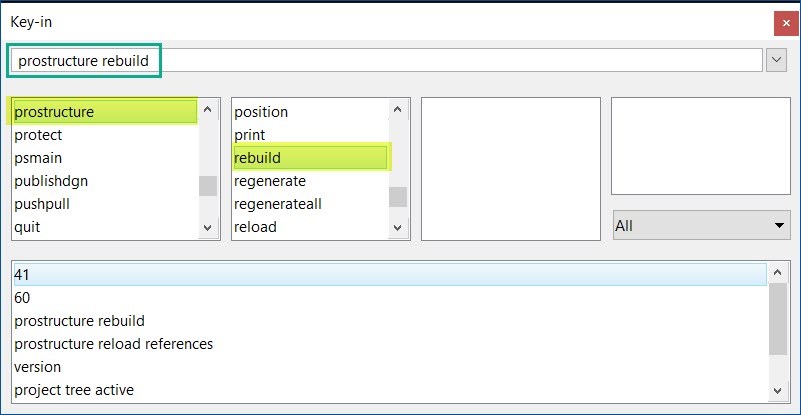Image resolution: width=801 pixels, height=415 pixels.
Task: Close the Key-in dialog
Action: [786, 24]
